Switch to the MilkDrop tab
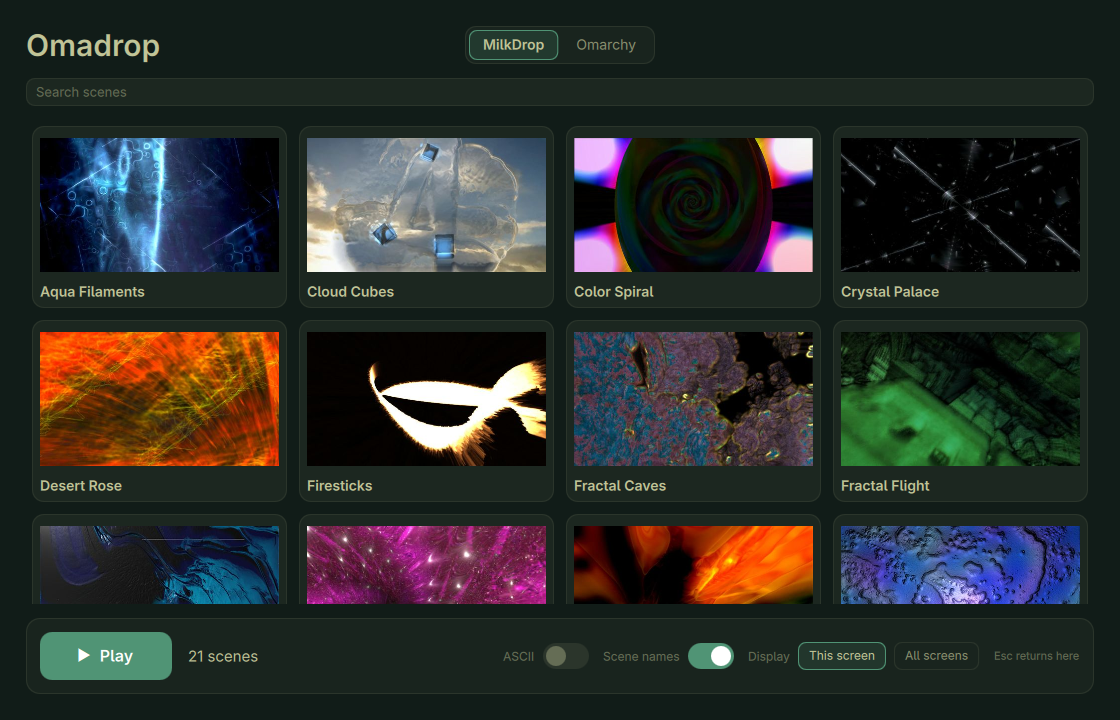 pyautogui.click(x=514, y=45)
